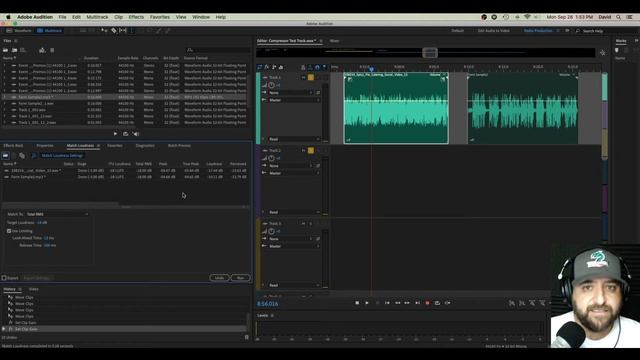Select Form Sample2.mp3 row in Files list
Viewport: 640px width, 360px height.
[x=124, y=97]
